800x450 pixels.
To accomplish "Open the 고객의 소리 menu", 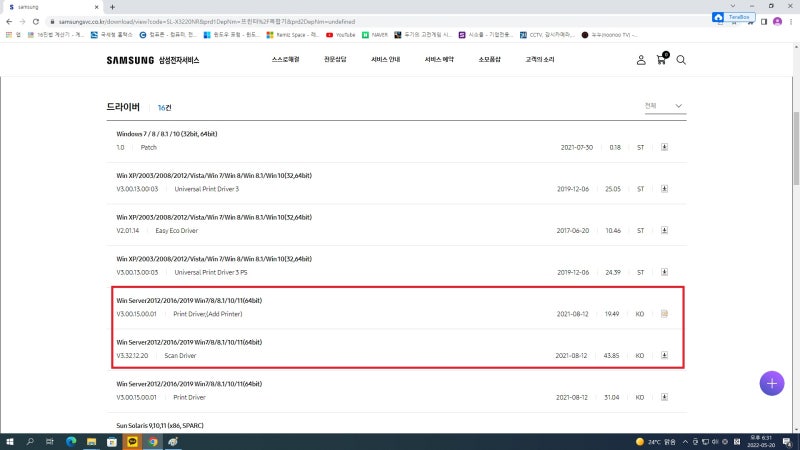I will (x=539, y=60).
